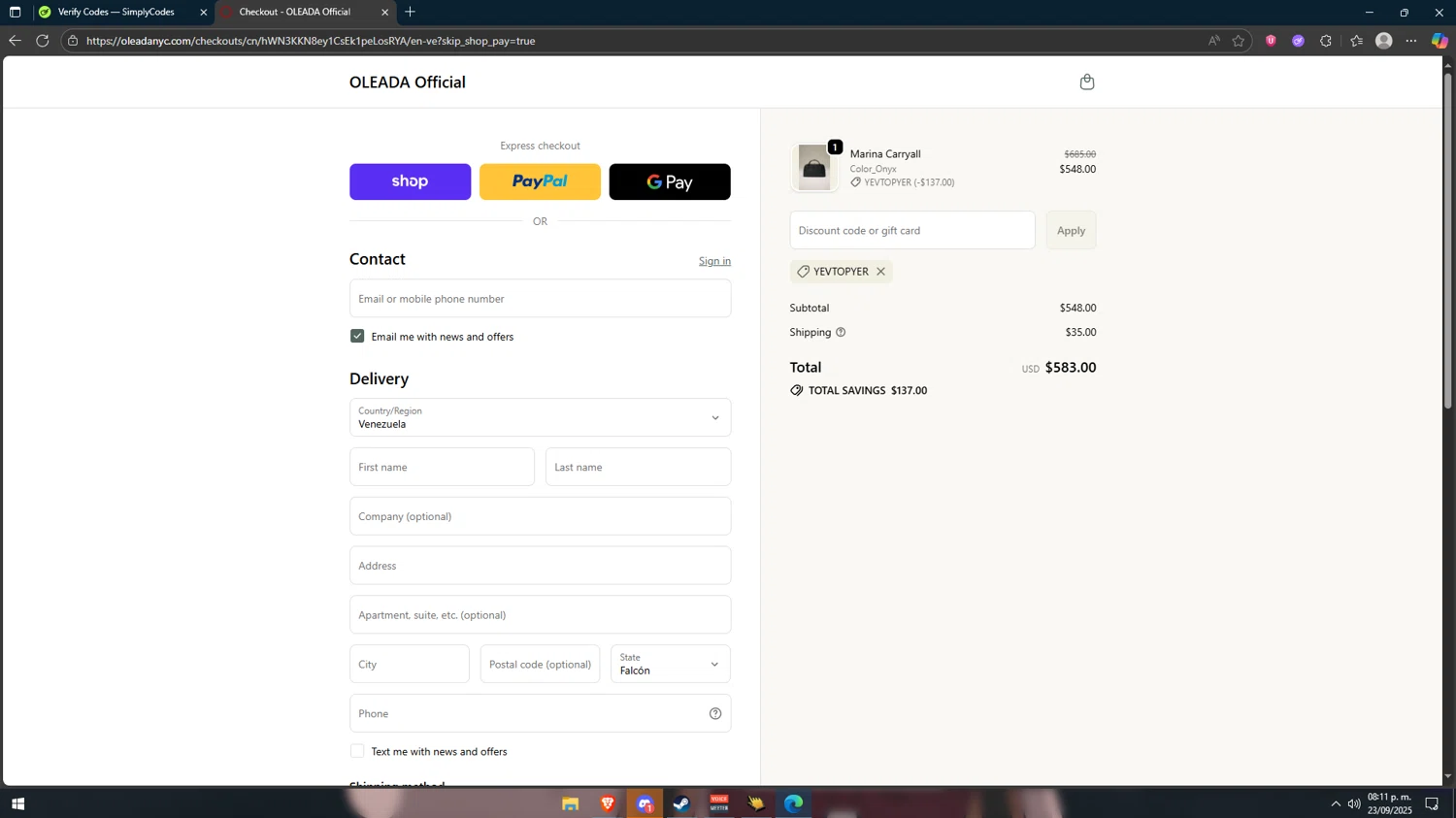Uncheck Email me with news and offers
Viewport: 1456px width, 818px height.
(x=357, y=336)
